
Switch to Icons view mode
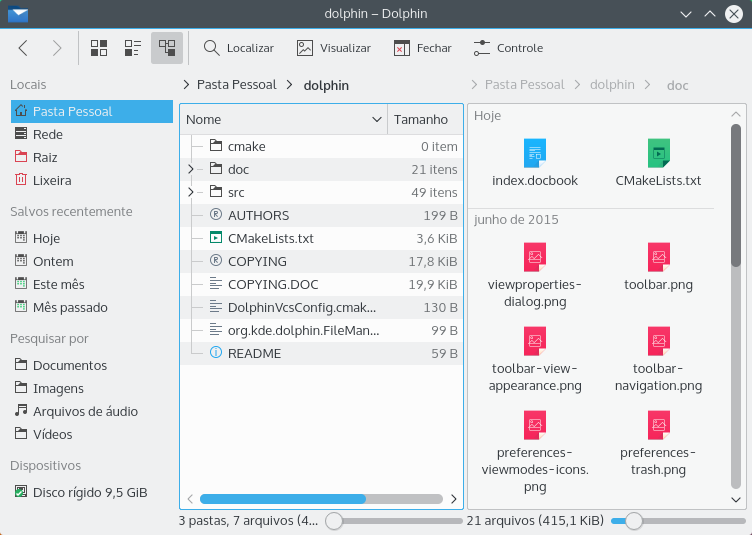coord(99,48)
